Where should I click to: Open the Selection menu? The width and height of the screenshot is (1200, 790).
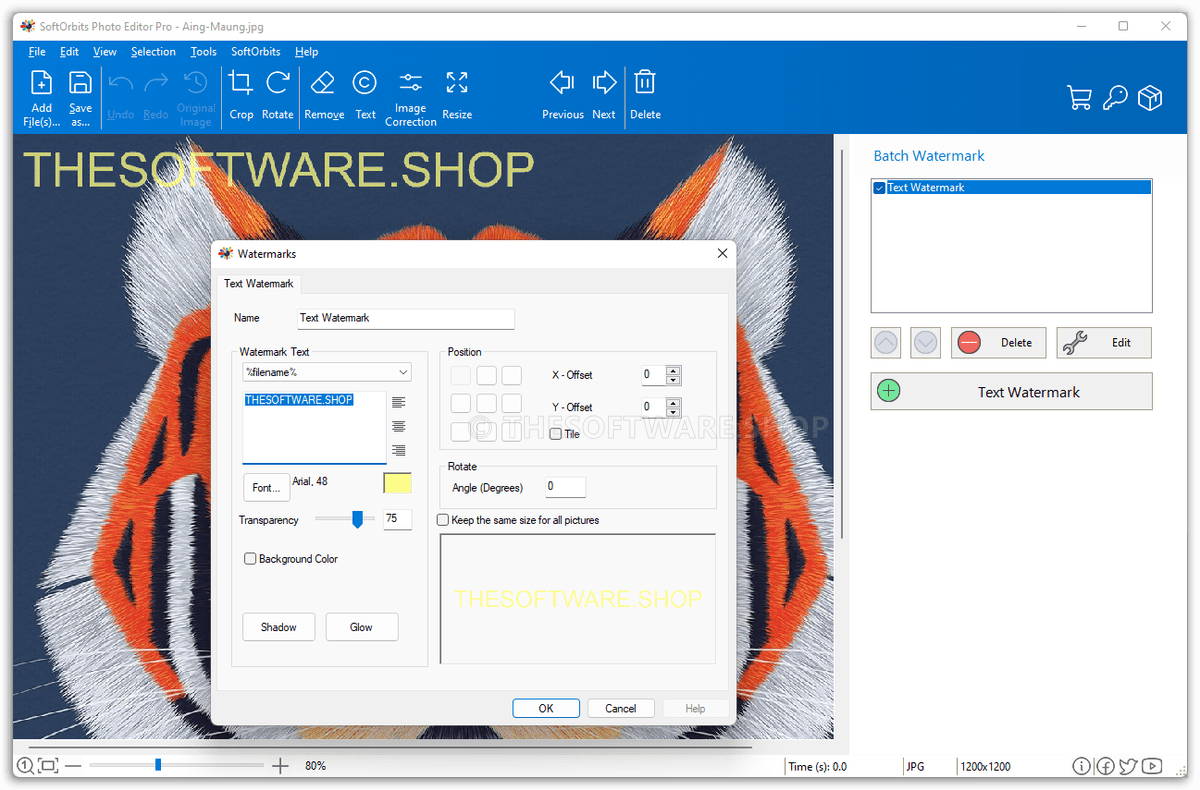pos(153,52)
